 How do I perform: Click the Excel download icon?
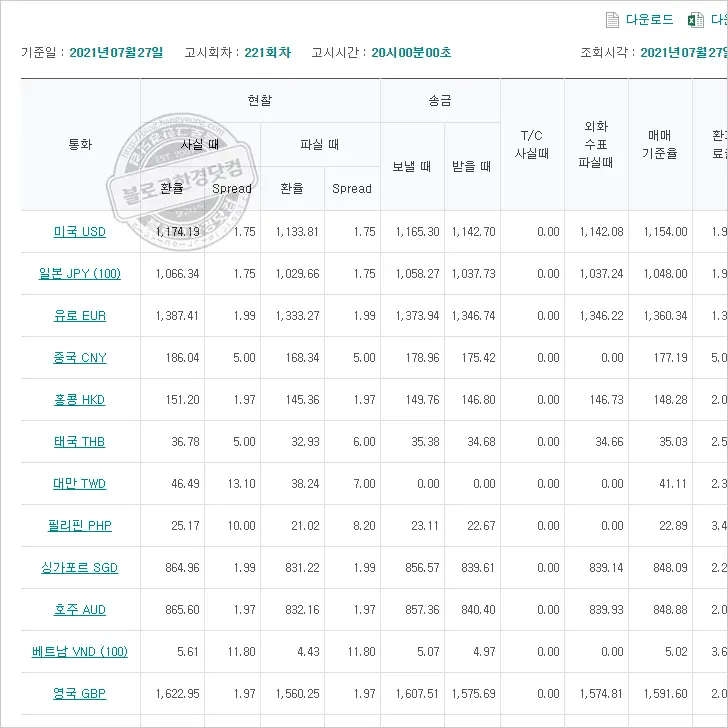point(696,20)
